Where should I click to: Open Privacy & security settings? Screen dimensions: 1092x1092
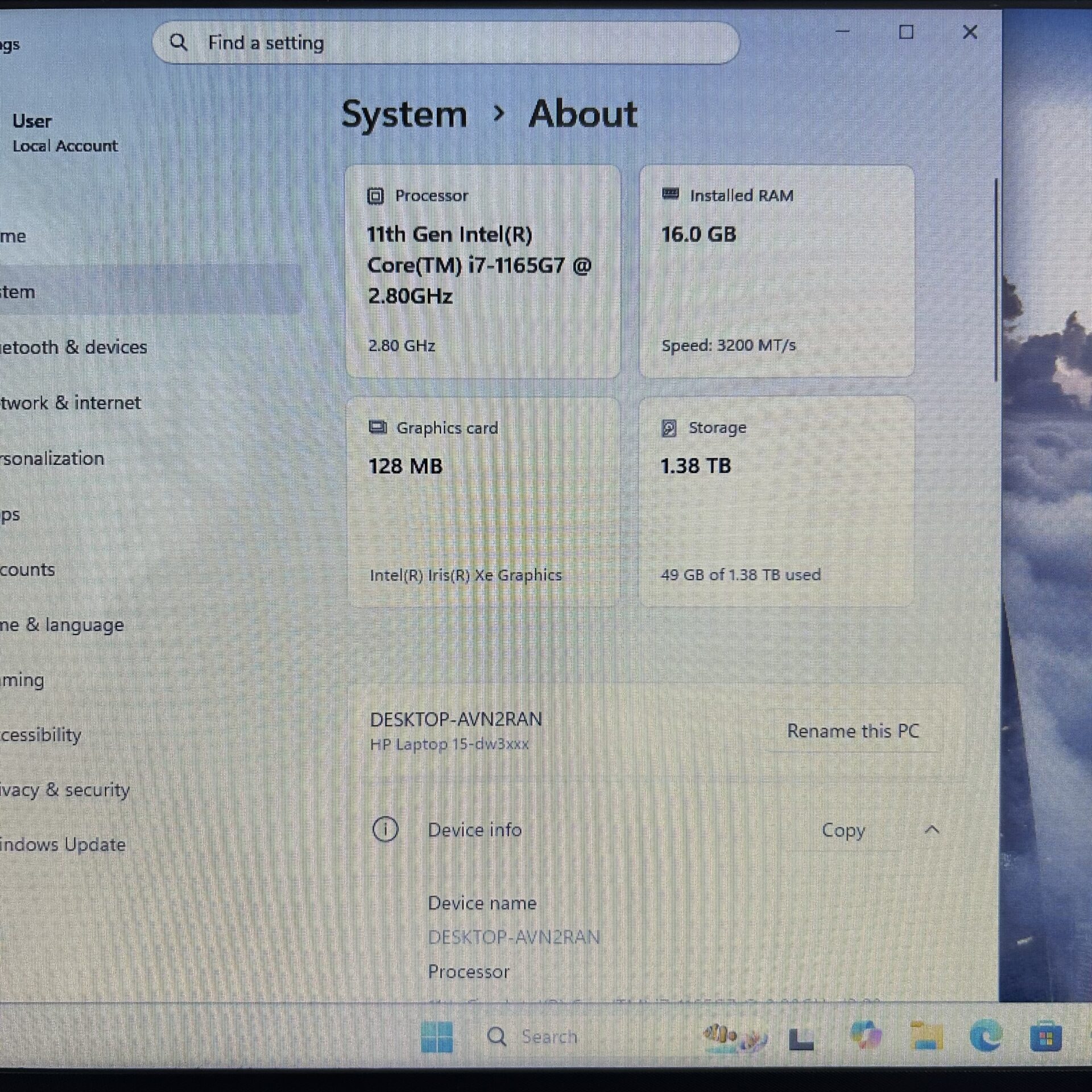point(65,790)
